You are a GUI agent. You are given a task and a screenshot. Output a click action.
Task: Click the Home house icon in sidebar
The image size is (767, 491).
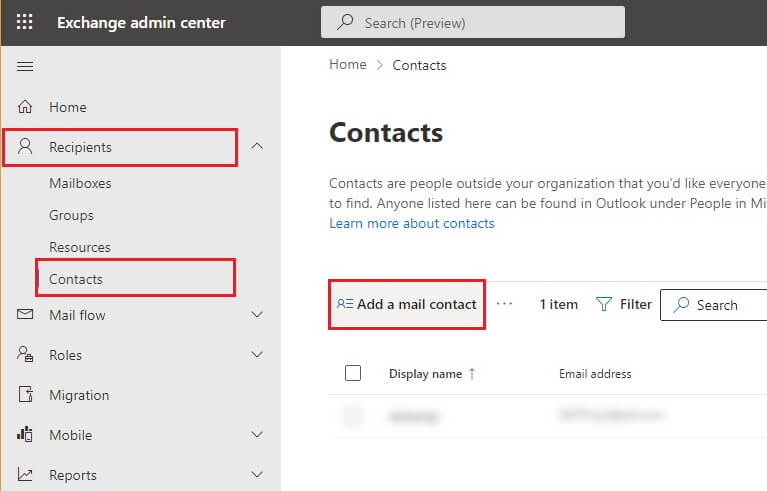[26, 107]
